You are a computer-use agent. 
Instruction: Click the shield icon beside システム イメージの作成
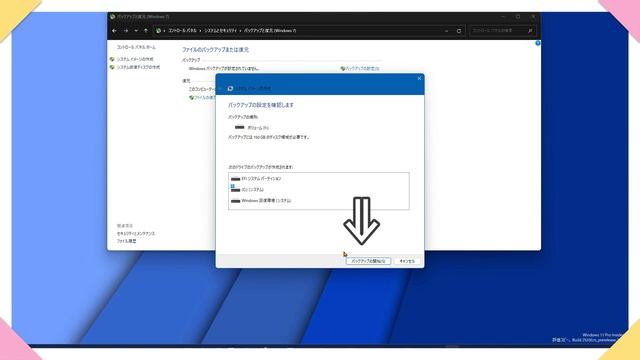tap(112, 59)
